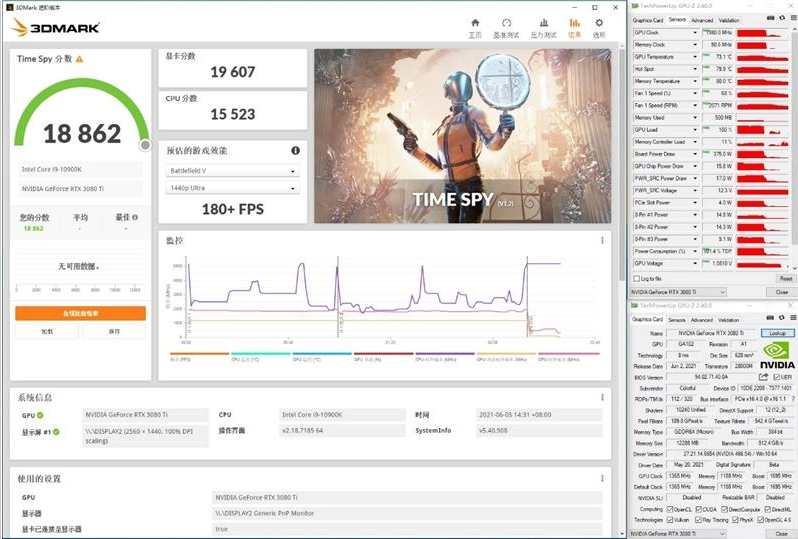
Task: Switch to the Validation tab in GPU-Z
Action: click(x=729, y=20)
